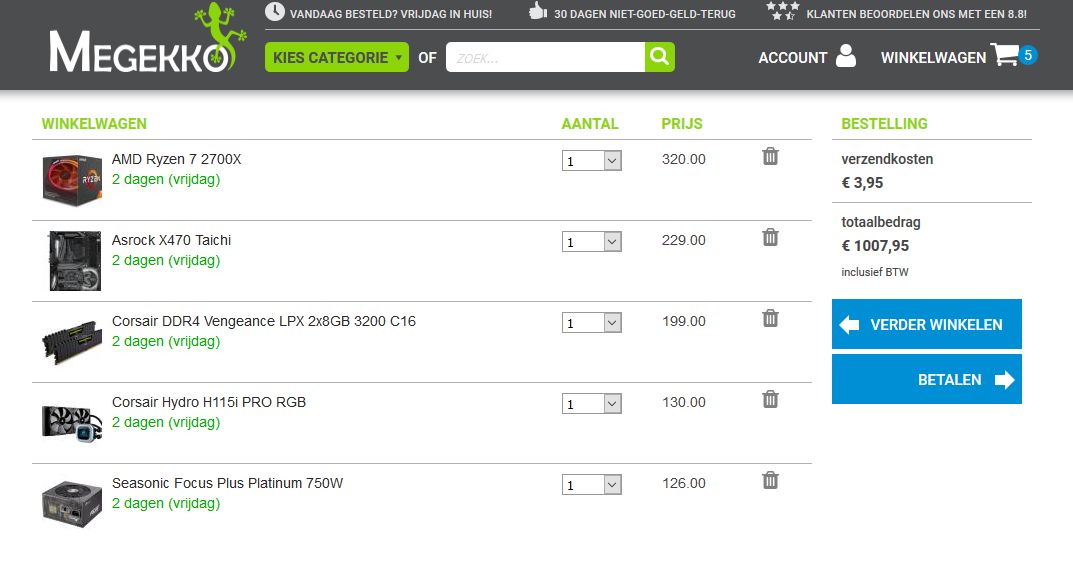Change quantity of Corsair DDR4 Vengeance LPX

click(x=591, y=322)
